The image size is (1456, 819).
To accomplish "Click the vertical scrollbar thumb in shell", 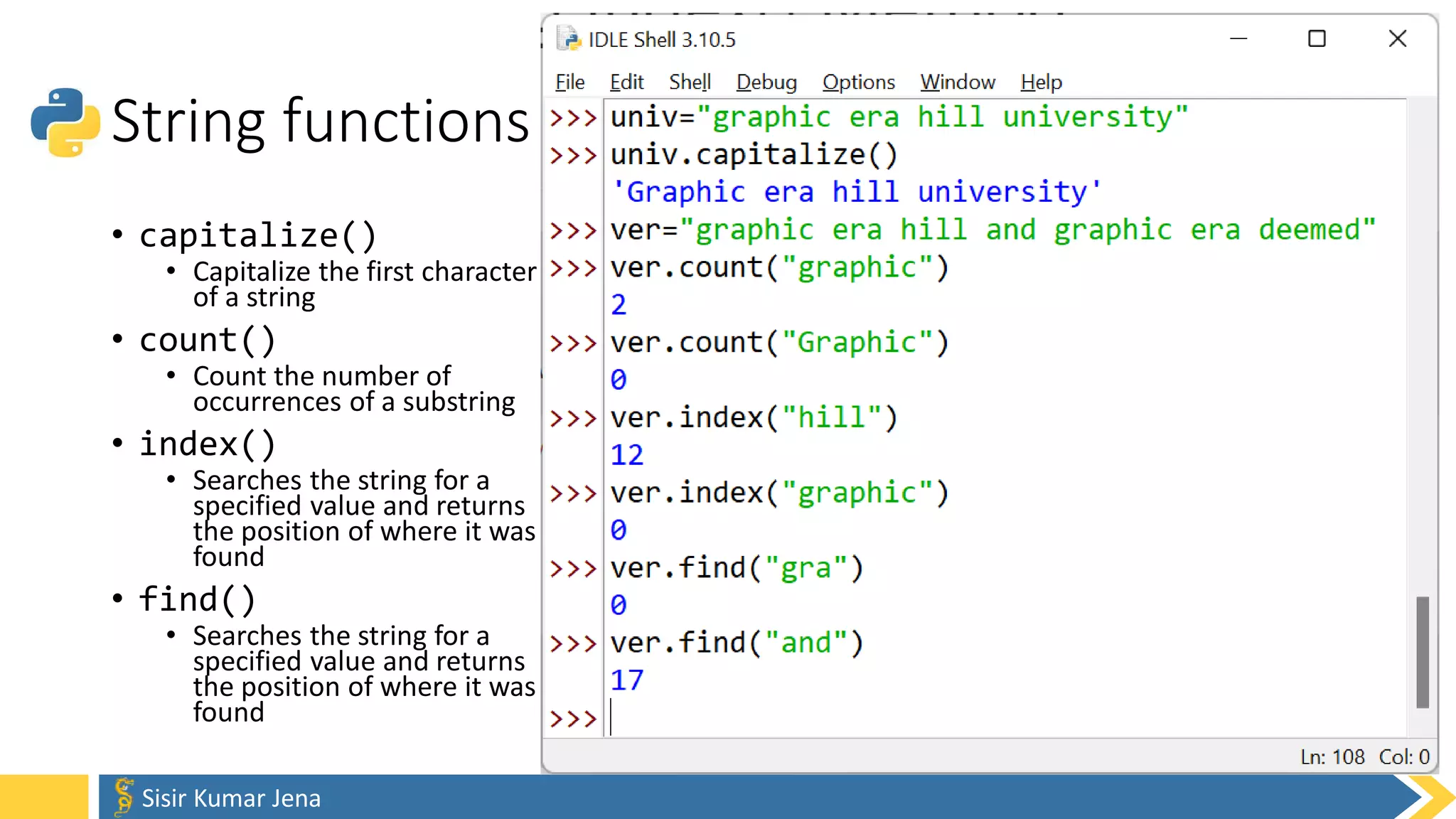I will [1422, 652].
